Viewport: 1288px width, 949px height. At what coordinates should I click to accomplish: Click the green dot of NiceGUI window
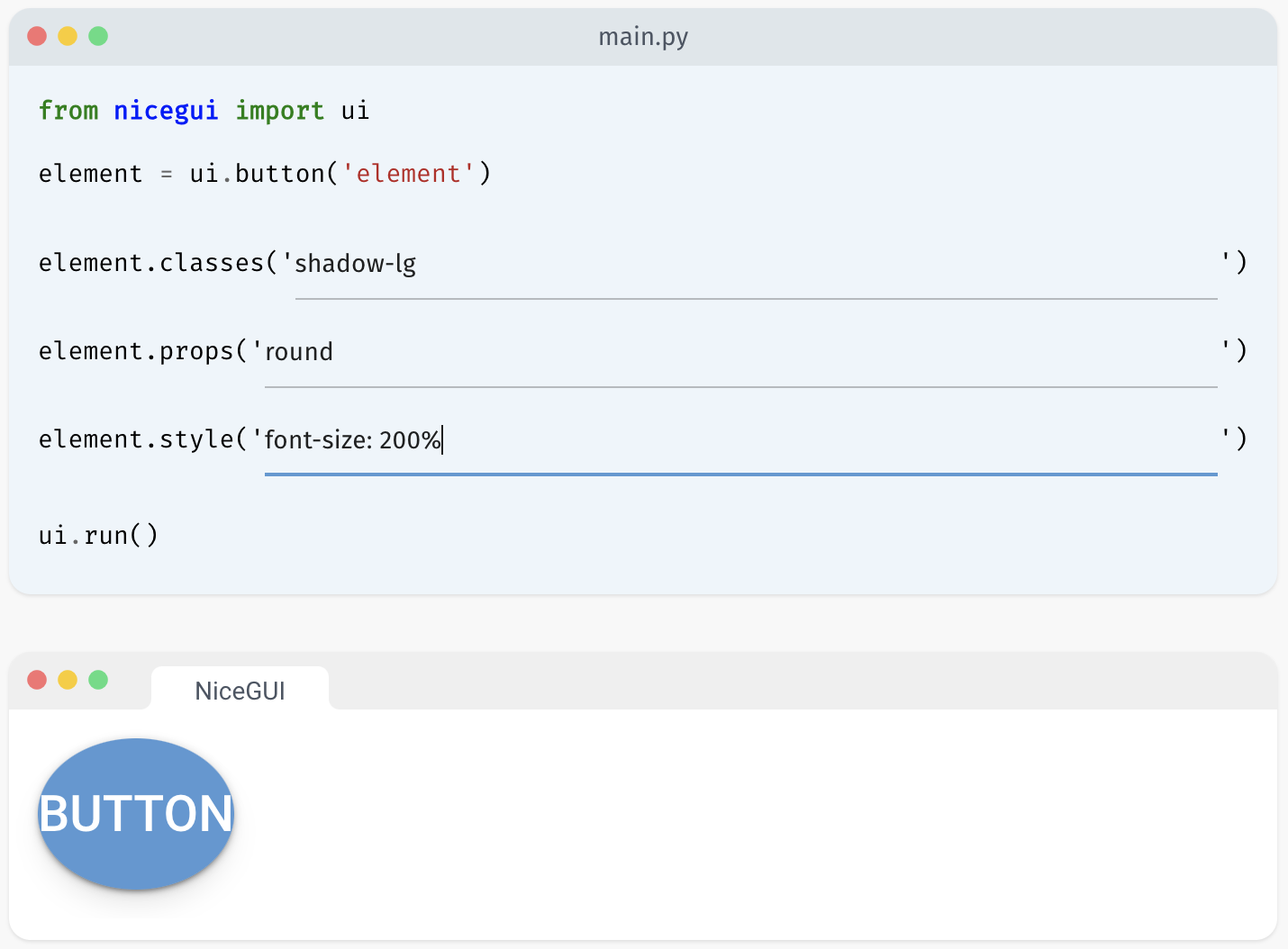[98, 680]
